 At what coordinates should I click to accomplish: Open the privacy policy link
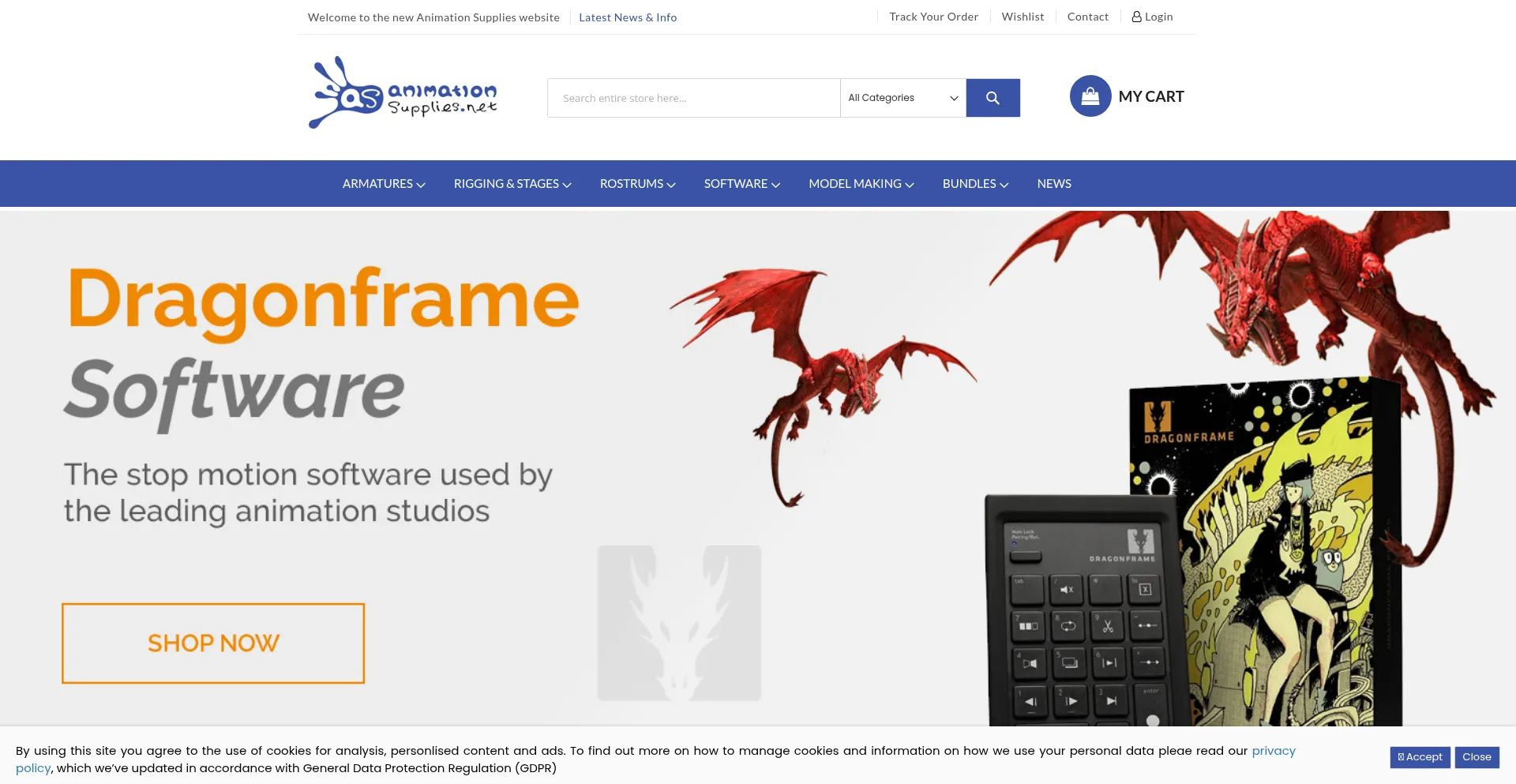(1274, 751)
